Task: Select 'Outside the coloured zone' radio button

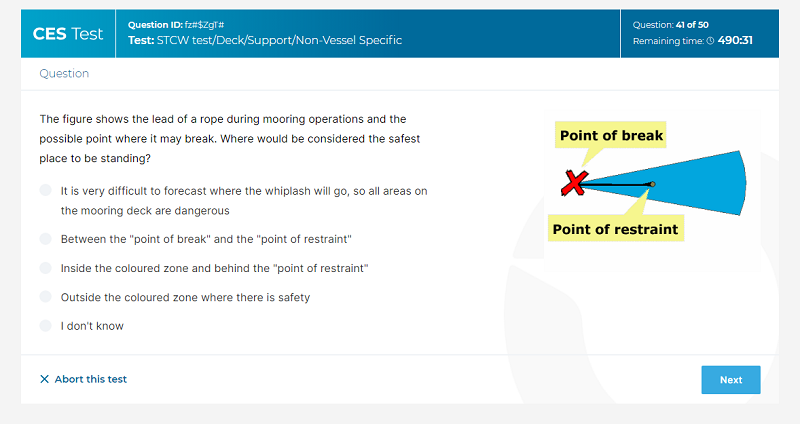Action: click(x=45, y=296)
